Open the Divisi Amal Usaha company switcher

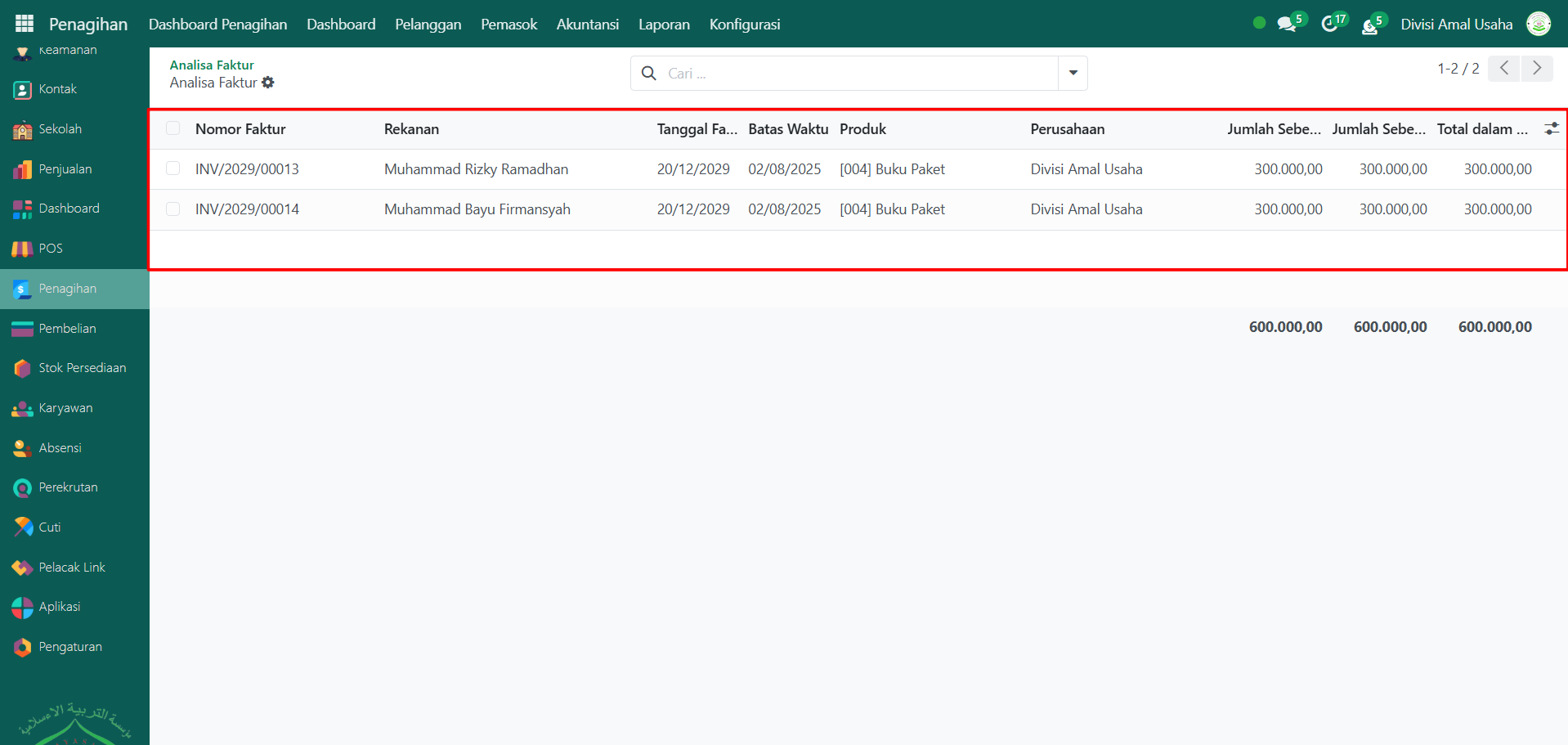tap(1456, 25)
